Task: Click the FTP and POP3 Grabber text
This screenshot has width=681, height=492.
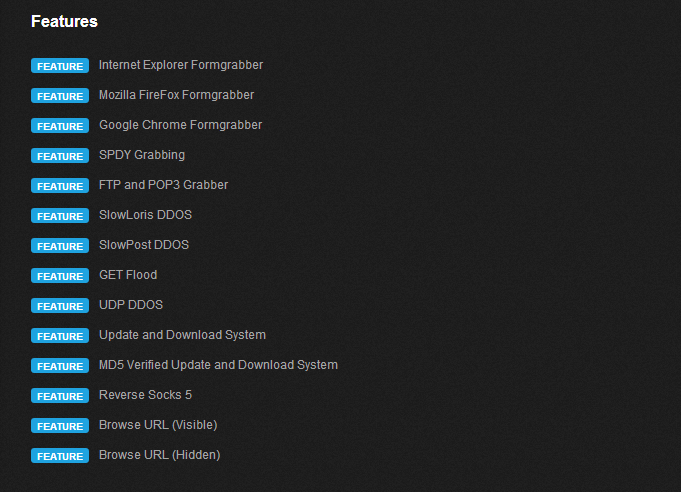Action: pyautogui.click(x=163, y=185)
